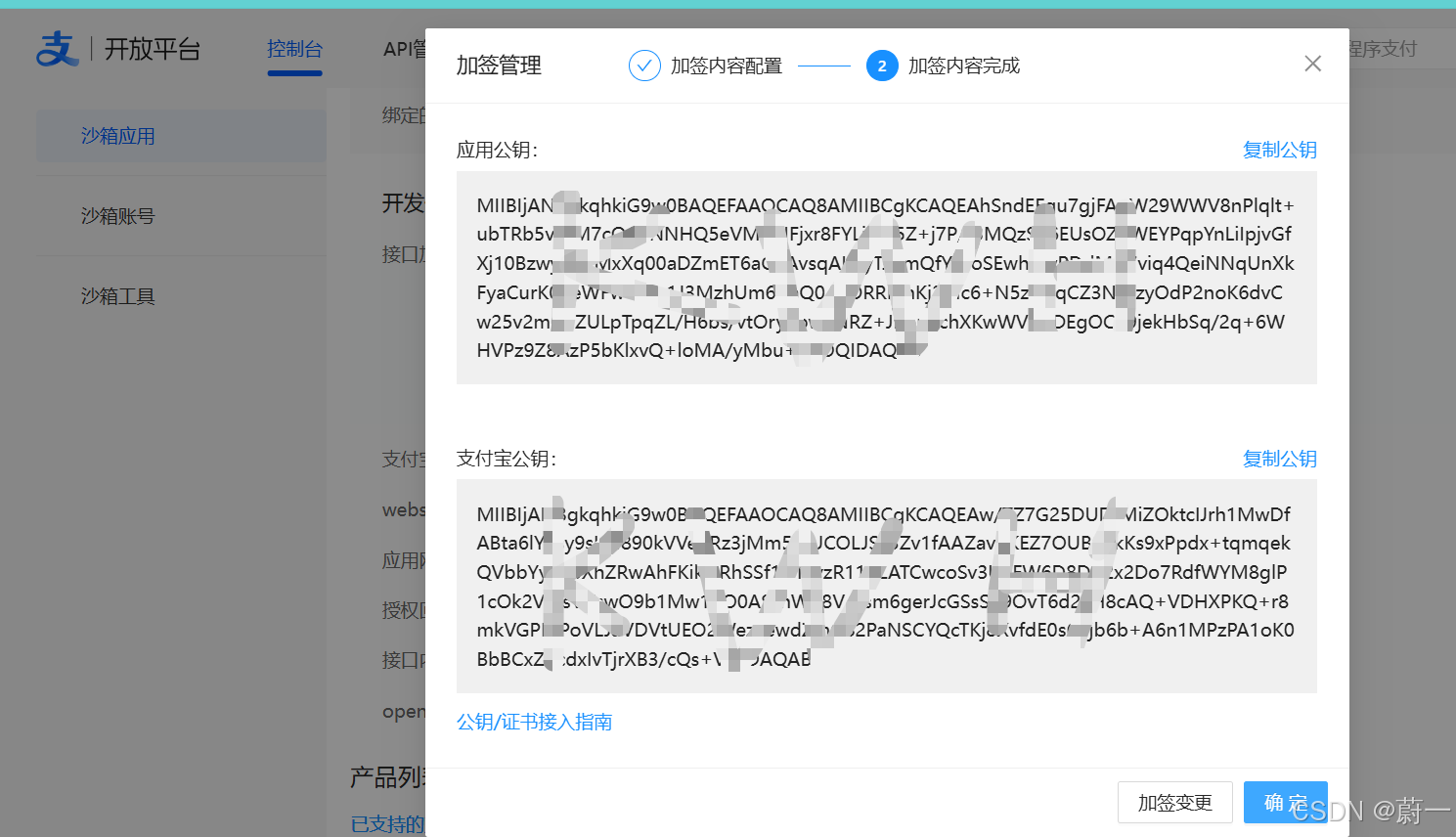Image resolution: width=1456 pixels, height=837 pixels.
Task: Open the 已支持的 link behind dialog
Action: point(387,824)
